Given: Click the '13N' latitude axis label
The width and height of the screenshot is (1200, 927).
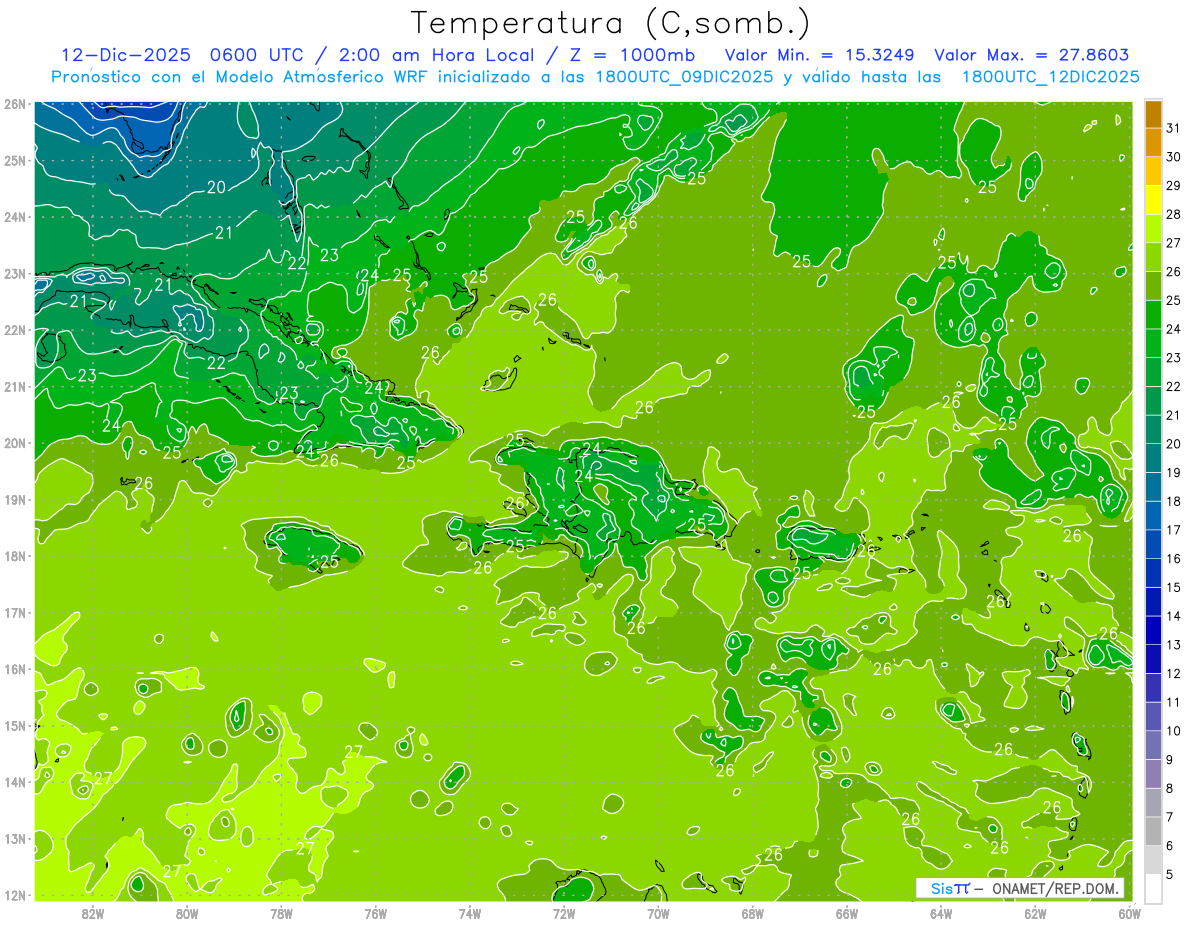Looking at the screenshot, I should coord(15,839).
